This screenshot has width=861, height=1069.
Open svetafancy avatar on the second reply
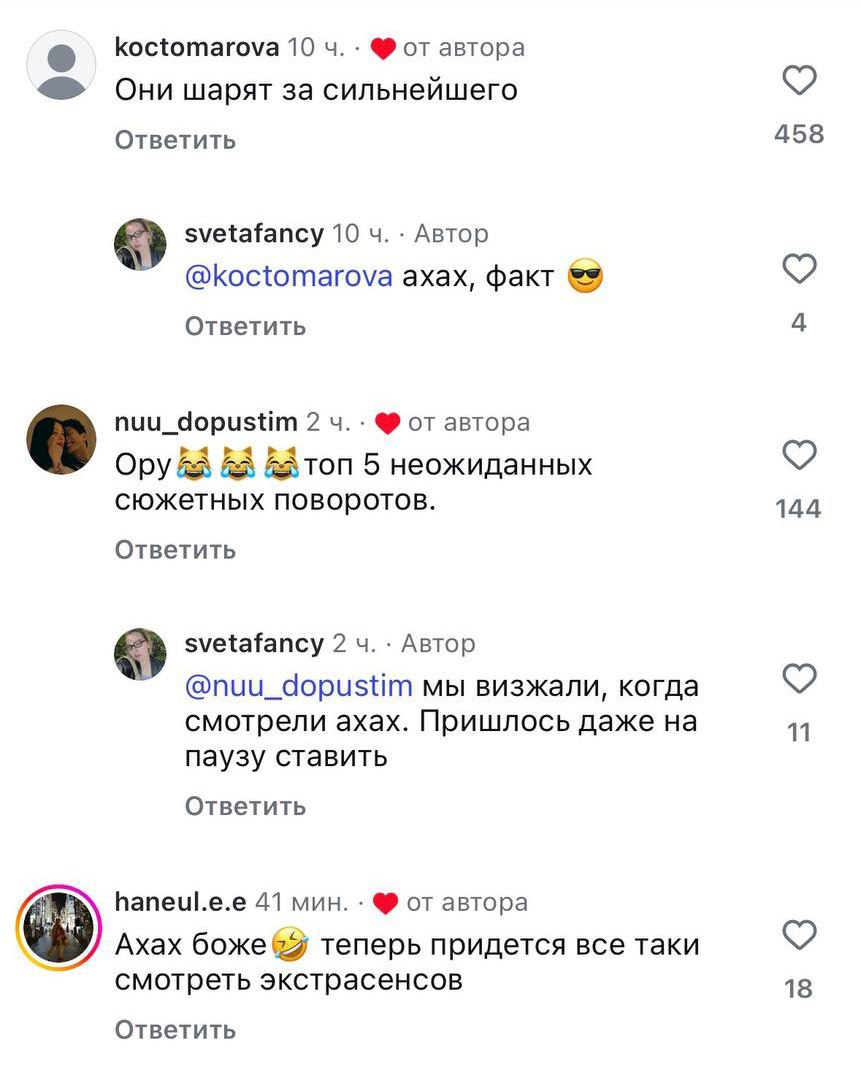click(x=140, y=654)
